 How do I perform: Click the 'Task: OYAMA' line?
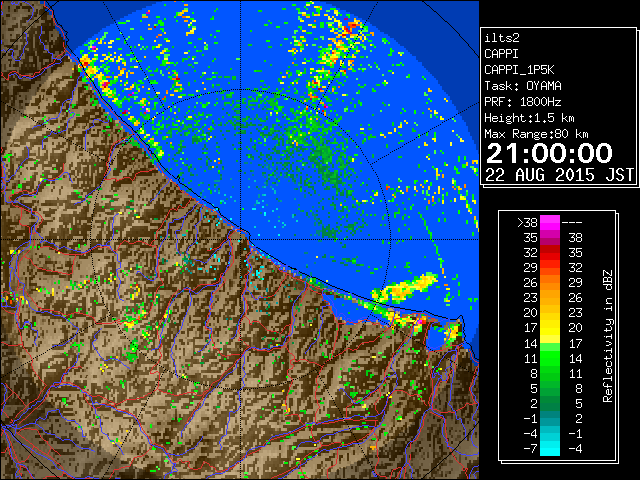pyautogui.click(x=523, y=86)
